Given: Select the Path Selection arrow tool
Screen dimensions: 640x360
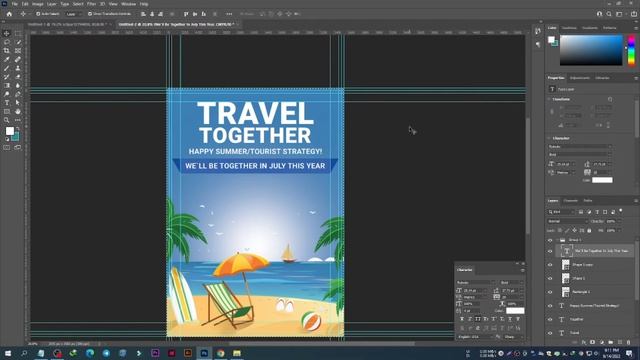Looking at the screenshot, I should coord(18,102).
